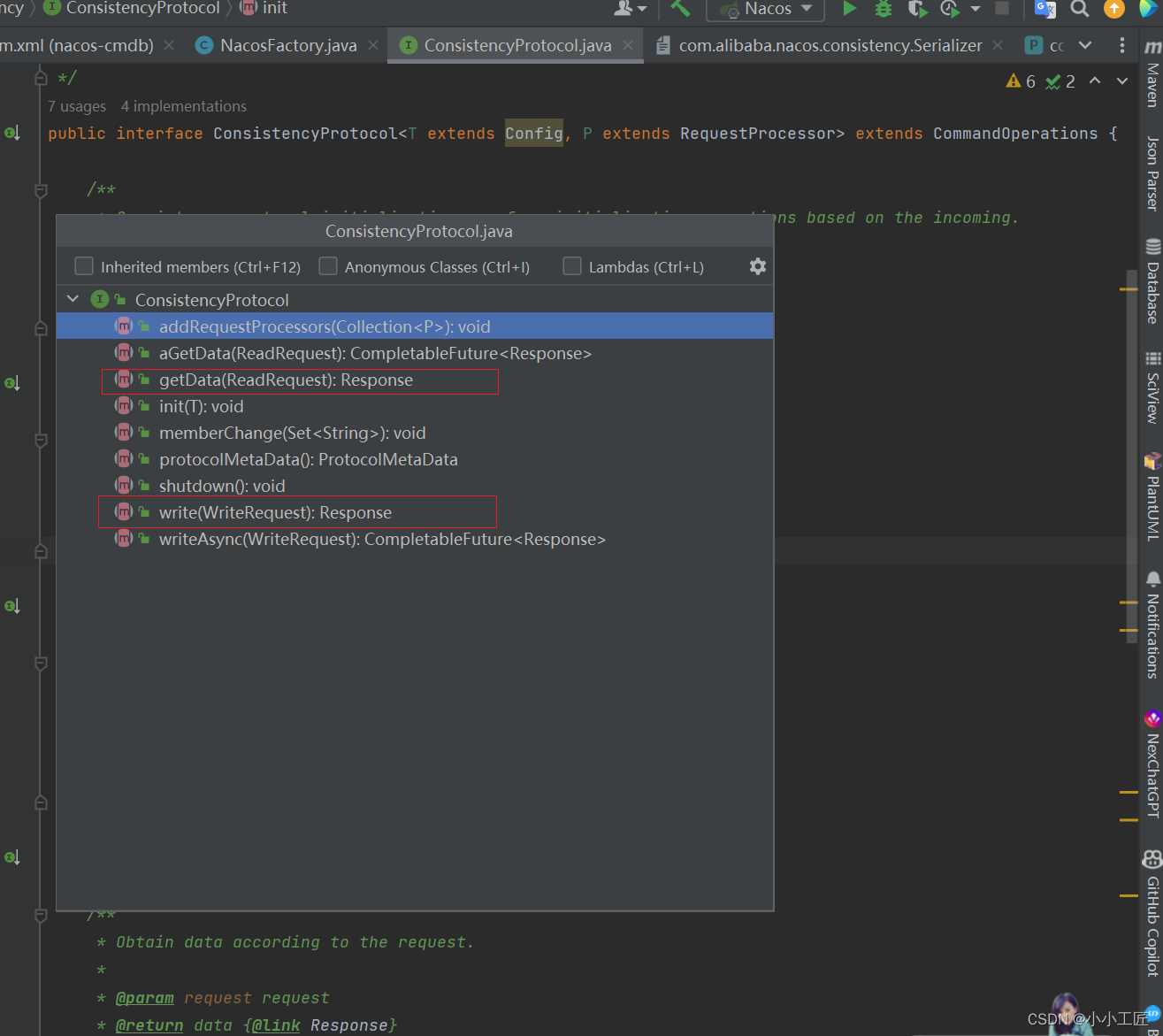The height and width of the screenshot is (1036, 1163).
Task: Show hidden editor tabs chevron
Action: coord(1085,45)
